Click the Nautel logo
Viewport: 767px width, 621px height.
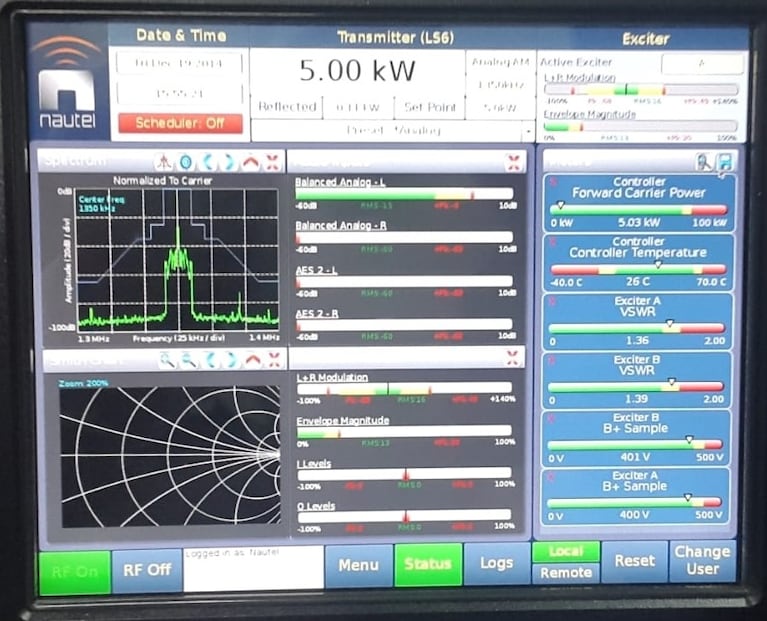click(x=67, y=82)
